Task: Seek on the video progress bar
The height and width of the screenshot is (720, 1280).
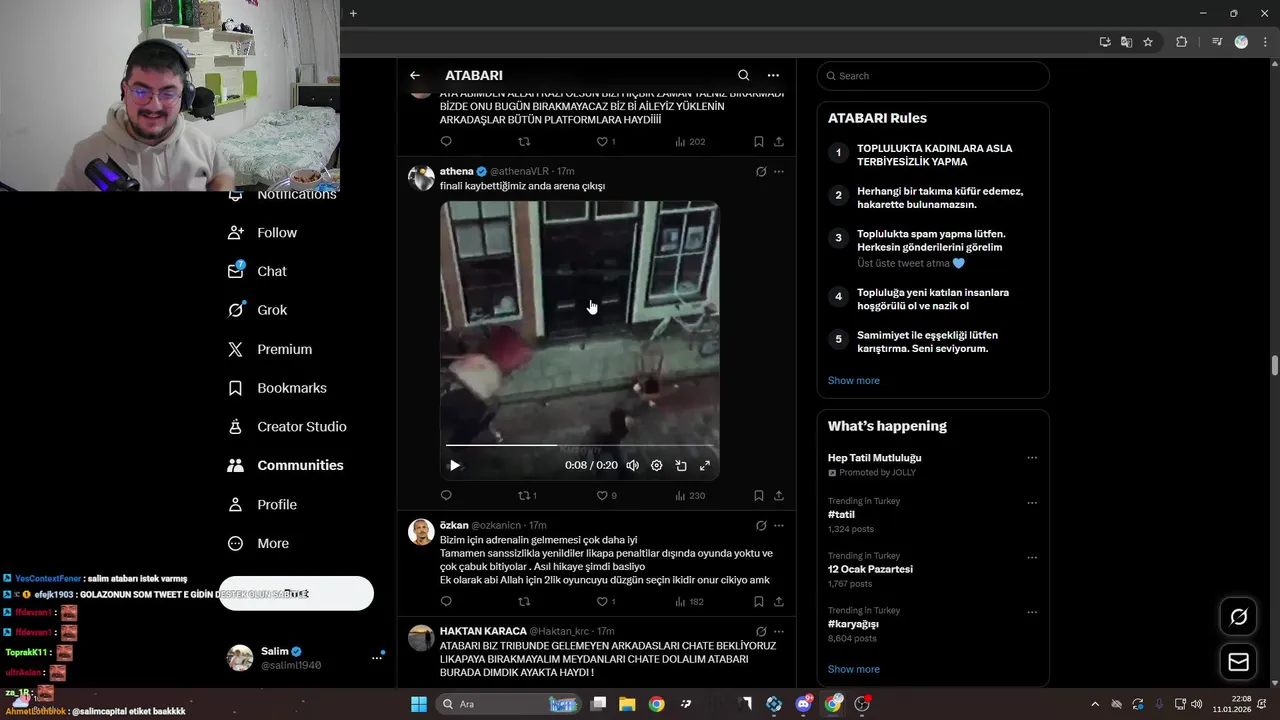Action: click(580, 445)
